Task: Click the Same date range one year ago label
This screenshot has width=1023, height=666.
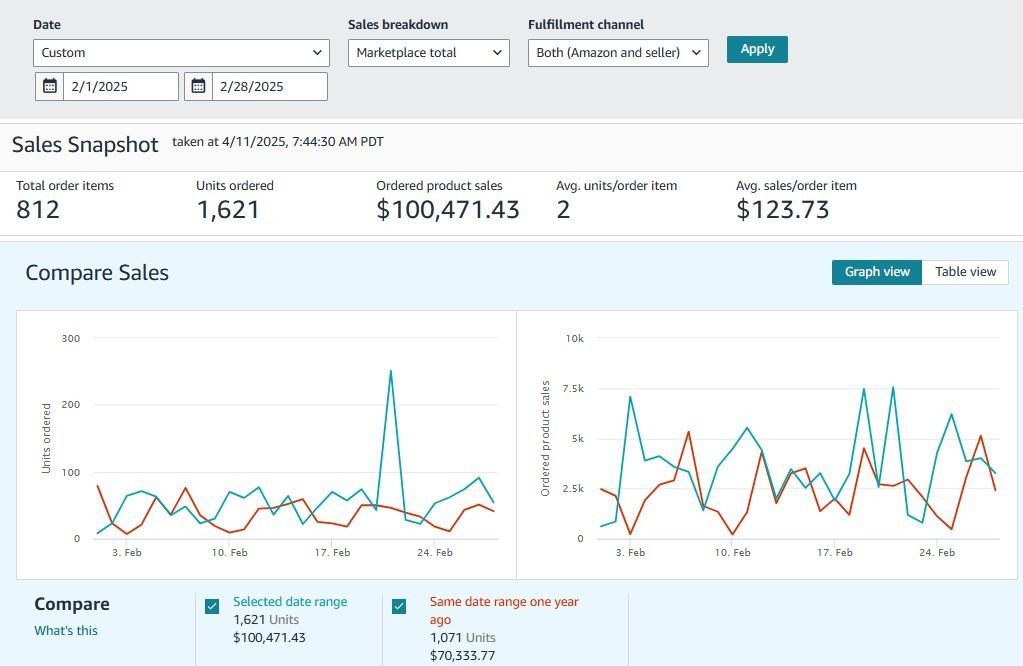Action: click(x=504, y=610)
